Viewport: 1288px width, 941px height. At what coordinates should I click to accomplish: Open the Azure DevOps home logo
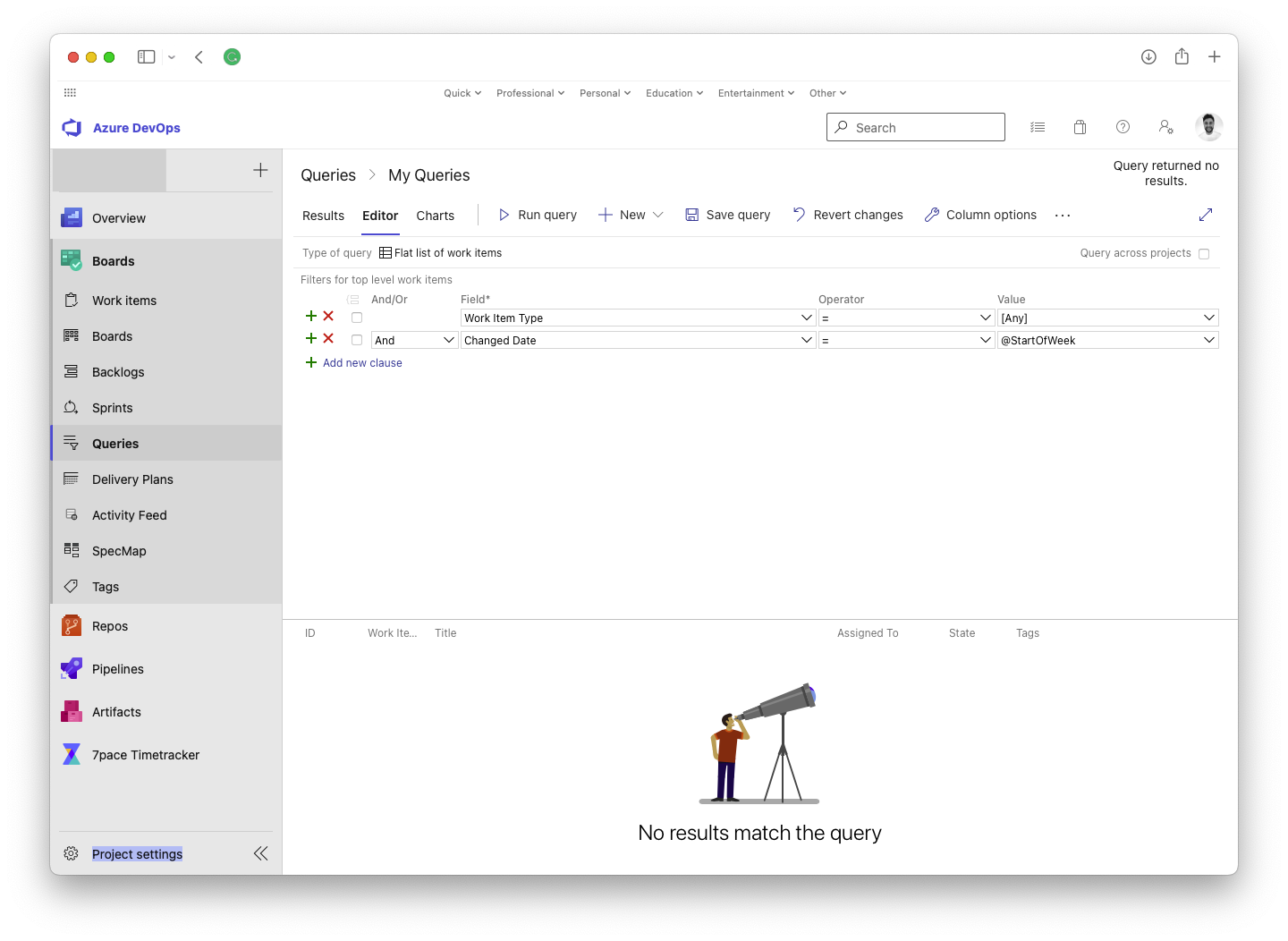tap(72, 128)
